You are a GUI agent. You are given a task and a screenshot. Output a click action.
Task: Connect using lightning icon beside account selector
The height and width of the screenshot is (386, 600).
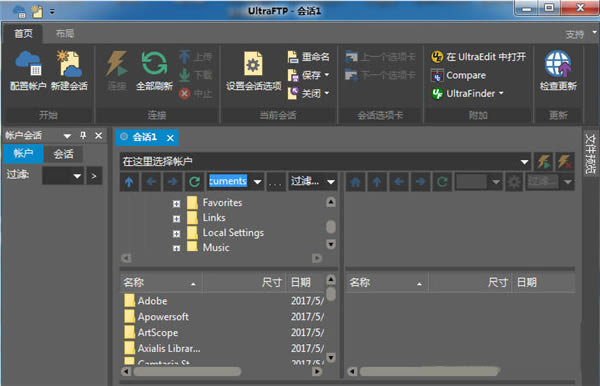(x=544, y=161)
